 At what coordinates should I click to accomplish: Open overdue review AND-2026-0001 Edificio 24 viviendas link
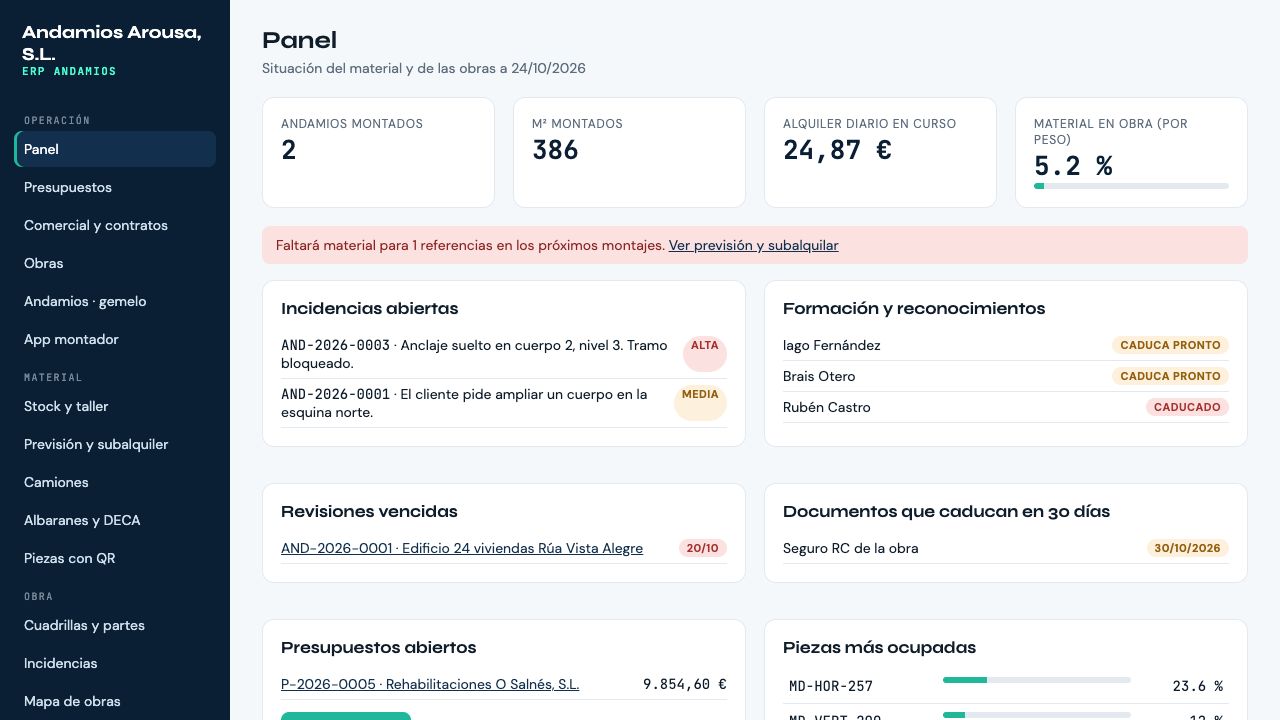(x=462, y=548)
